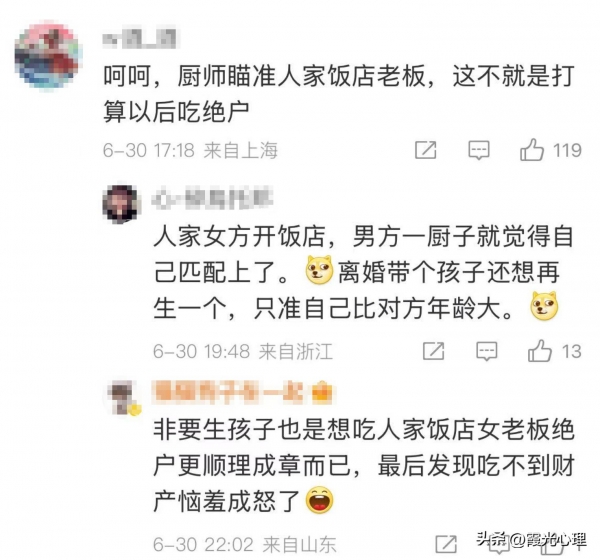Viewport: 600px width, 560px height.
Task: Tap the orange username above the Shandong reply
Action: (x=228, y=392)
